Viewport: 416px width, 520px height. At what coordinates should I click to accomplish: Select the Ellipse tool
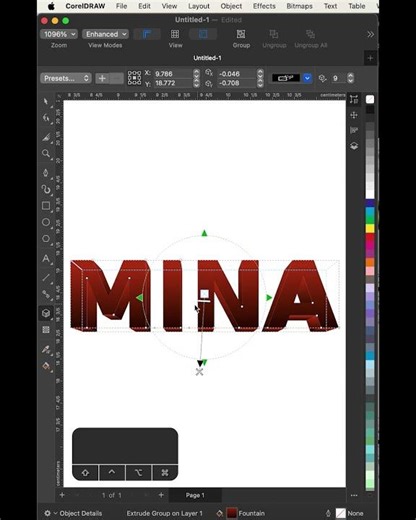click(46, 222)
